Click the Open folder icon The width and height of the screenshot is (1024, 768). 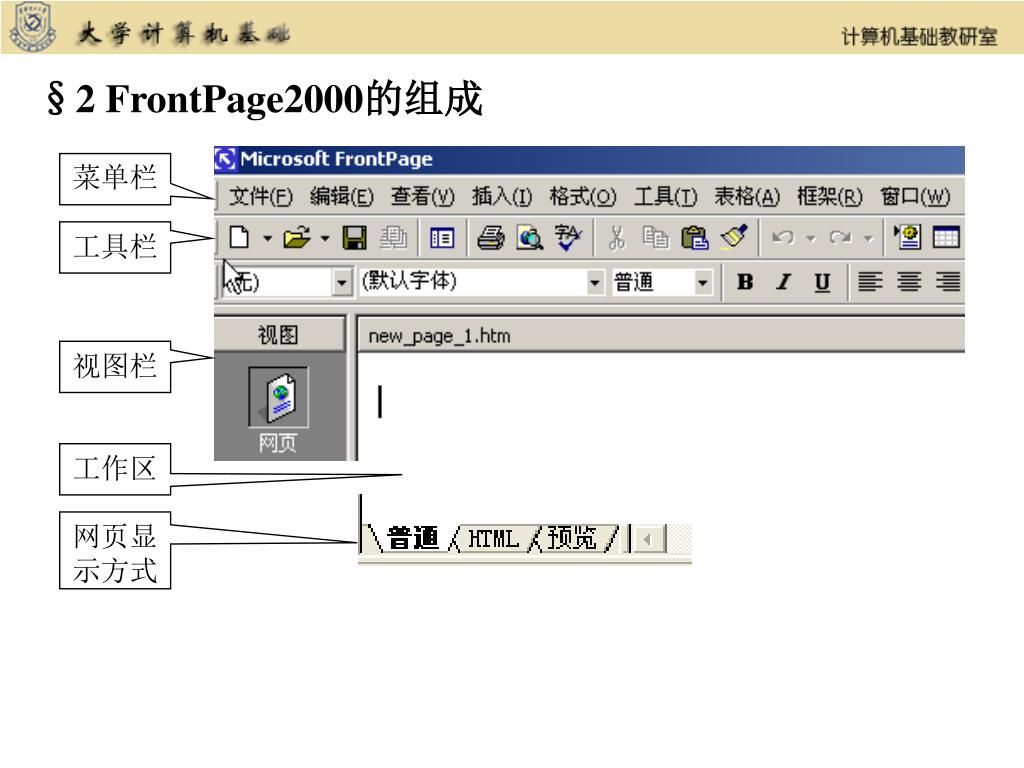point(297,238)
